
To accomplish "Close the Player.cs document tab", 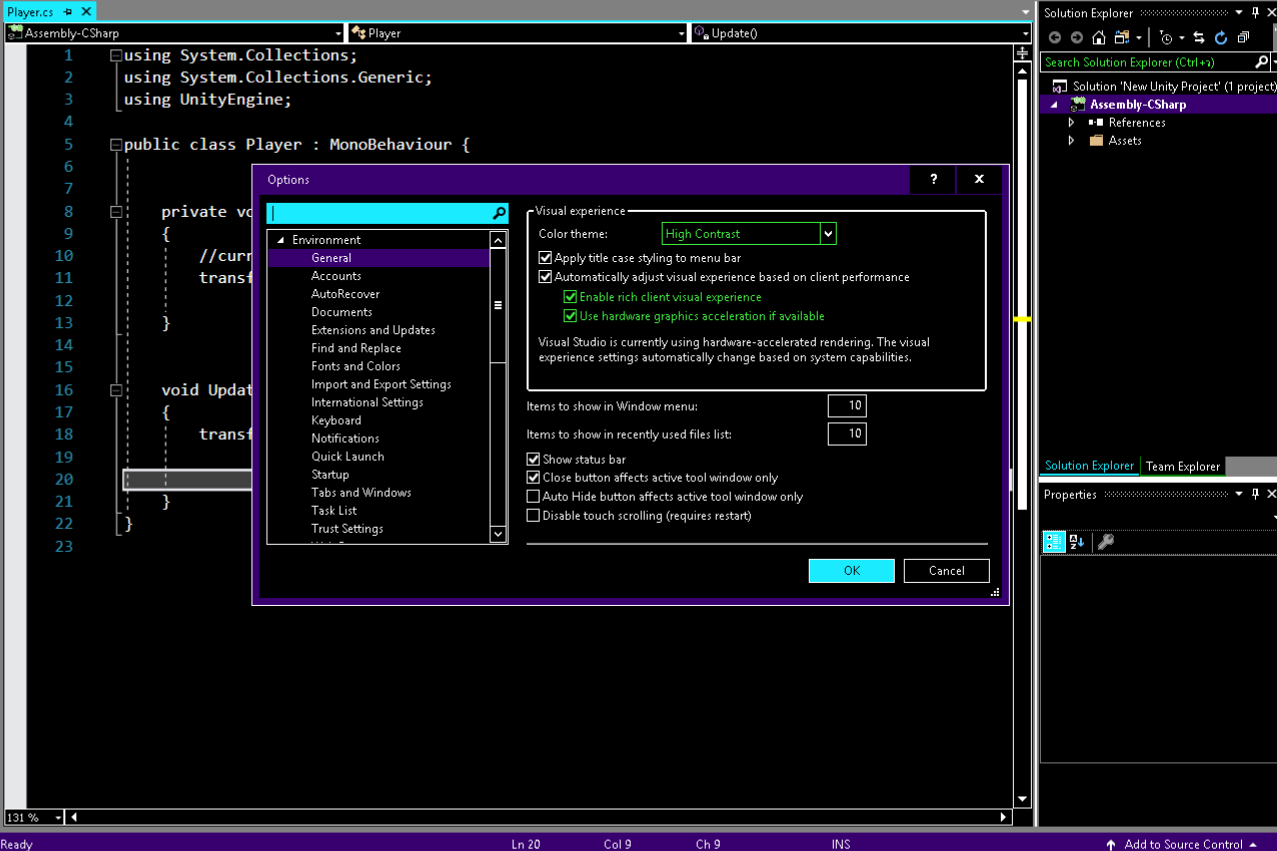I will [86, 13].
